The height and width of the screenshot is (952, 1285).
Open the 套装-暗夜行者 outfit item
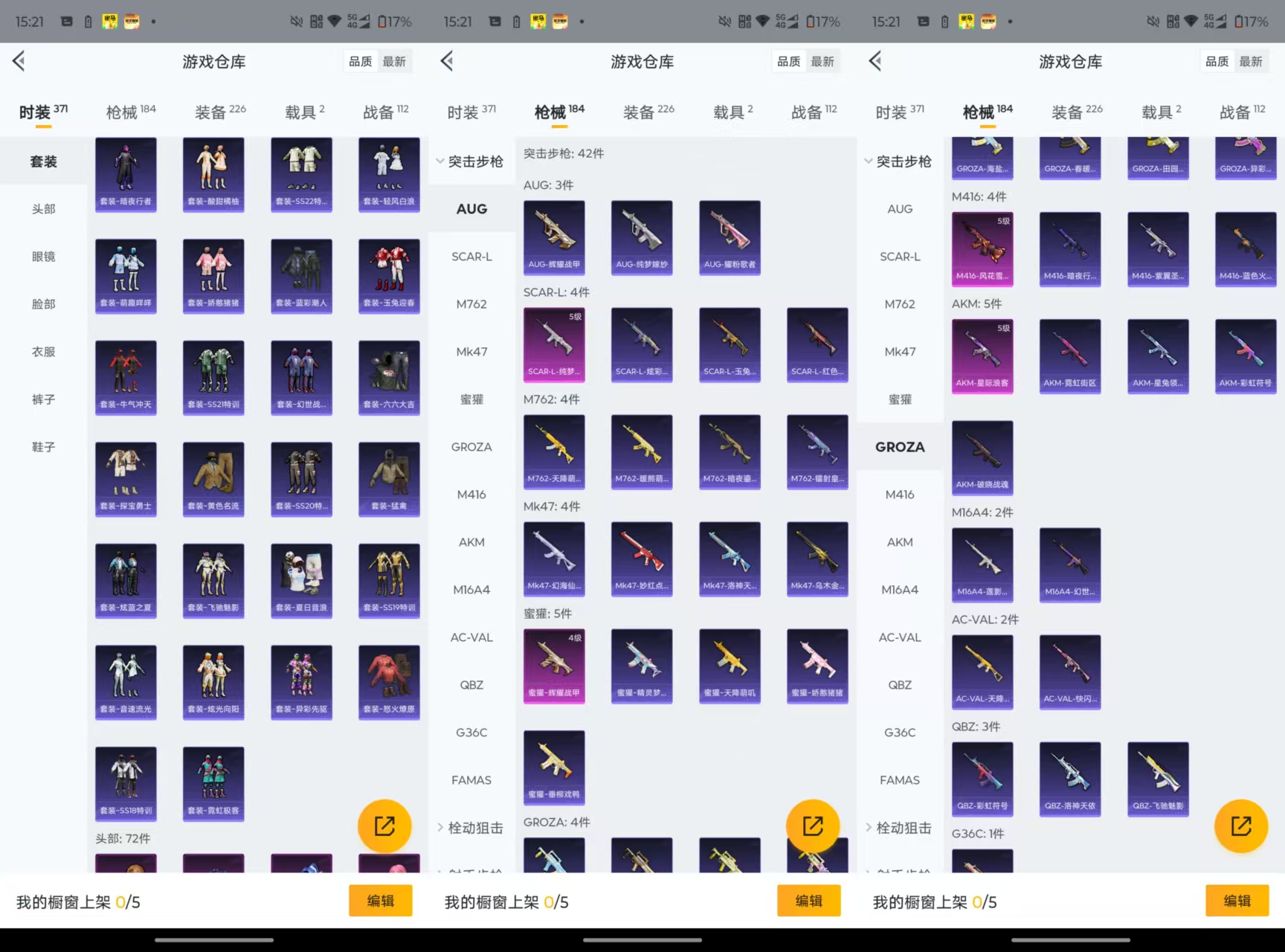126,174
